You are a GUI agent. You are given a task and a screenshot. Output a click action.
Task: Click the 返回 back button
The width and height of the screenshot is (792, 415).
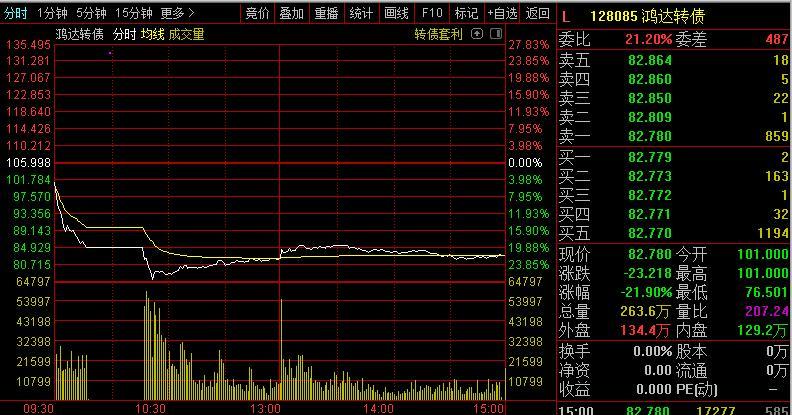[538, 13]
